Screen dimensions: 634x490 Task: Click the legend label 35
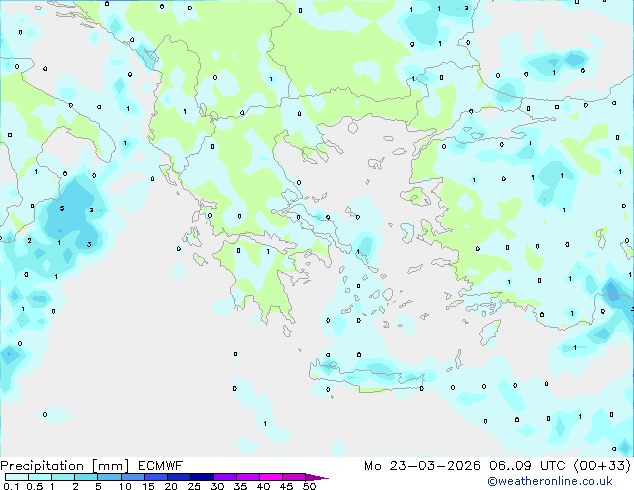coord(240,486)
